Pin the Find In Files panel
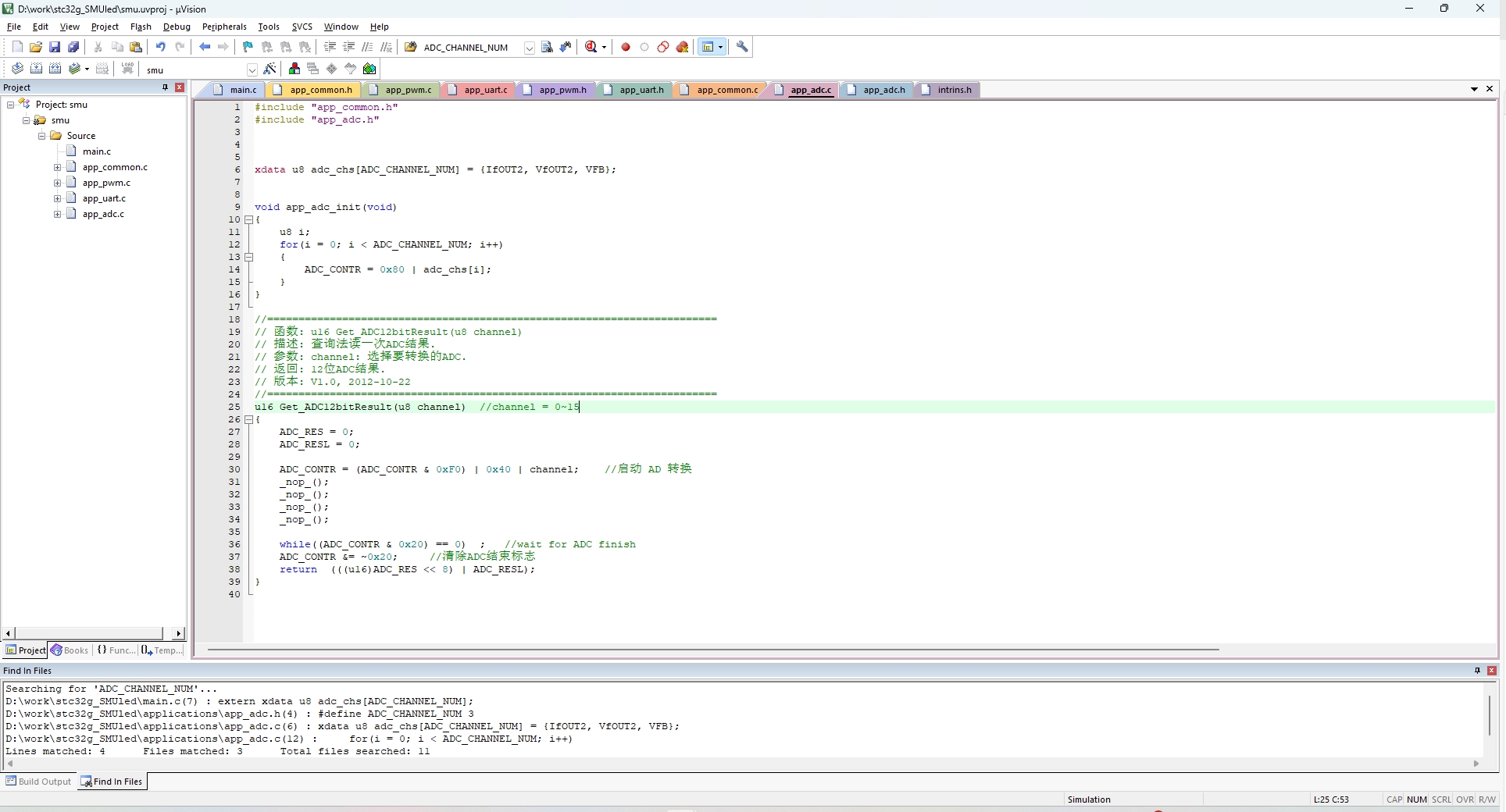 [x=1477, y=671]
